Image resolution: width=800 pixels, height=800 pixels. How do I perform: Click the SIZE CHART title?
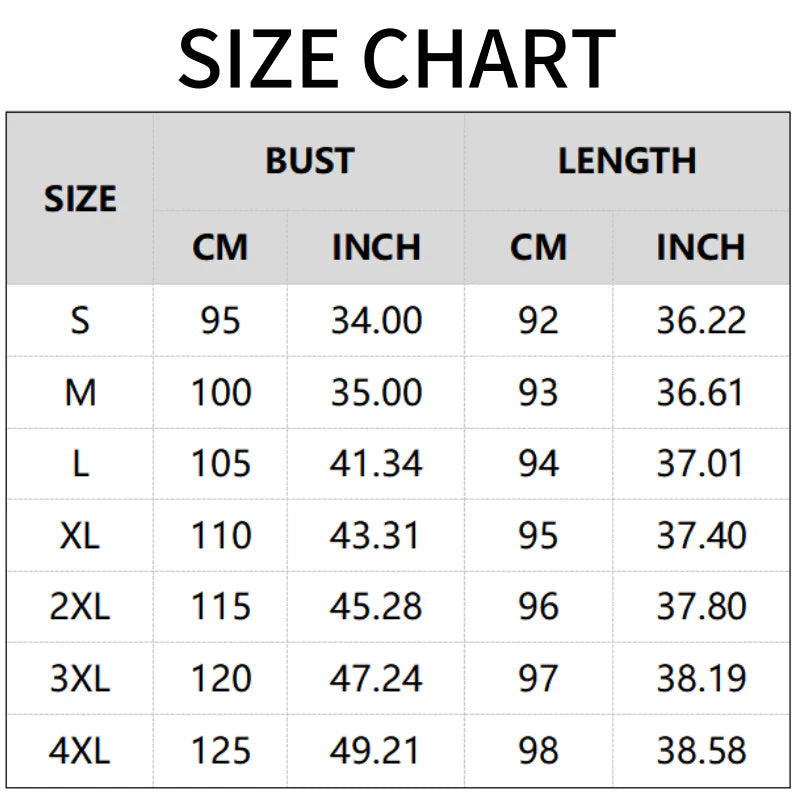(x=397, y=56)
